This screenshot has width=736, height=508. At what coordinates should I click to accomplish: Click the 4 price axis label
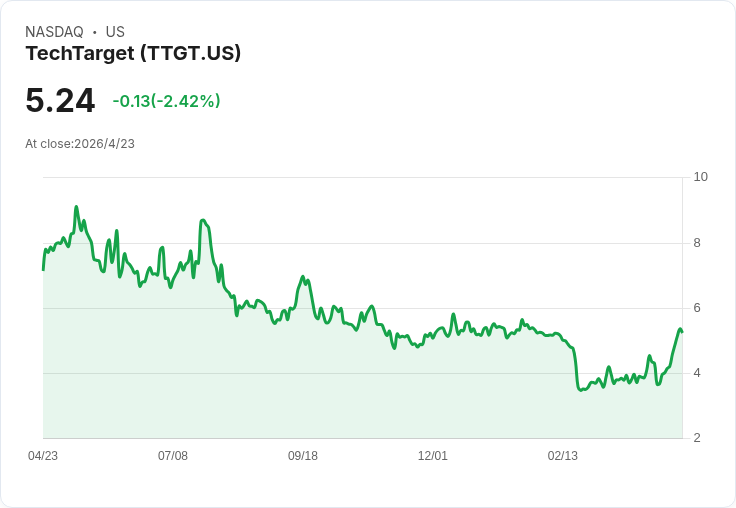tap(697, 373)
